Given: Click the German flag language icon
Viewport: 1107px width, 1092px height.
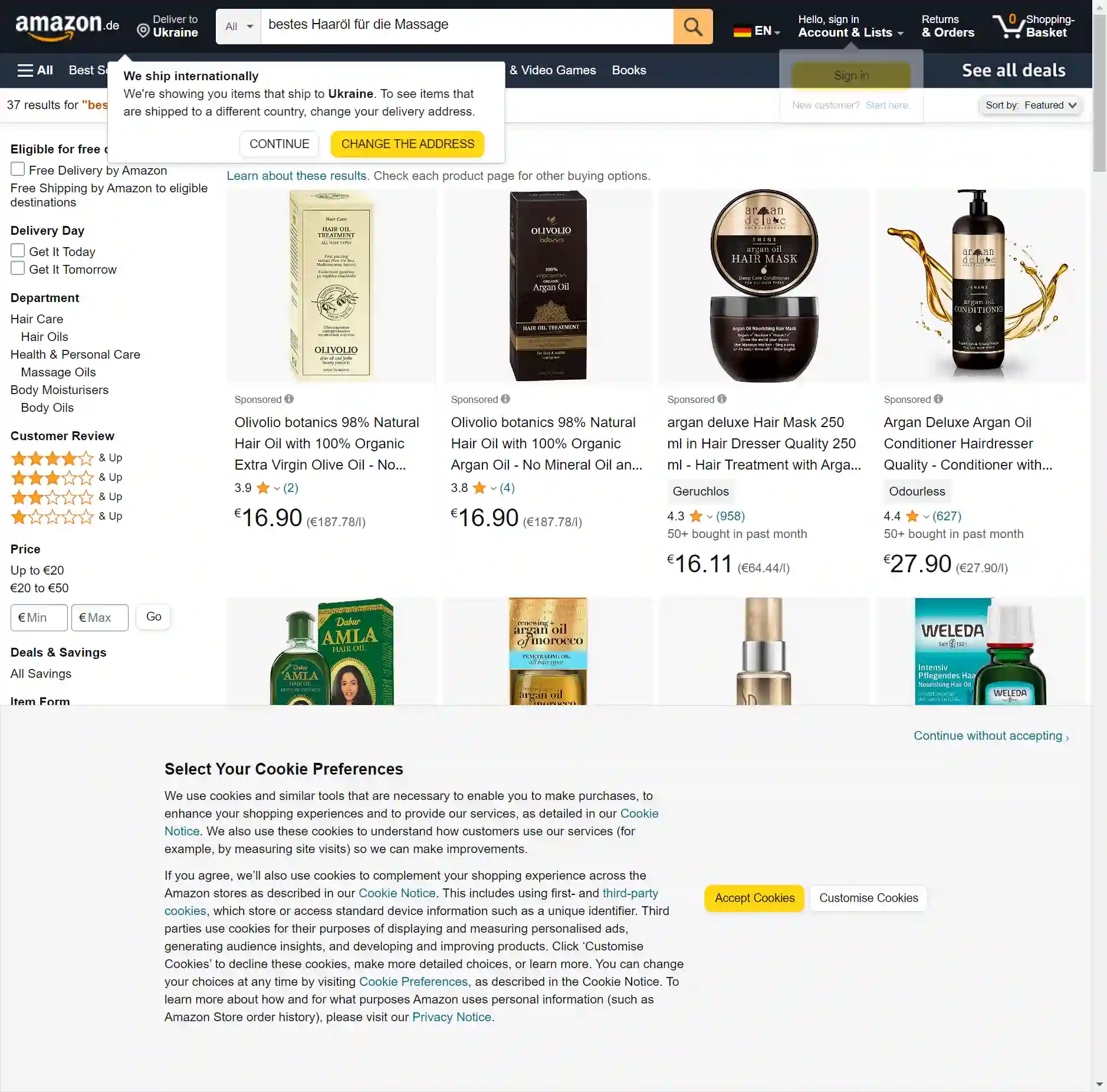Looking at the screenshot, I should coord(742,31).
